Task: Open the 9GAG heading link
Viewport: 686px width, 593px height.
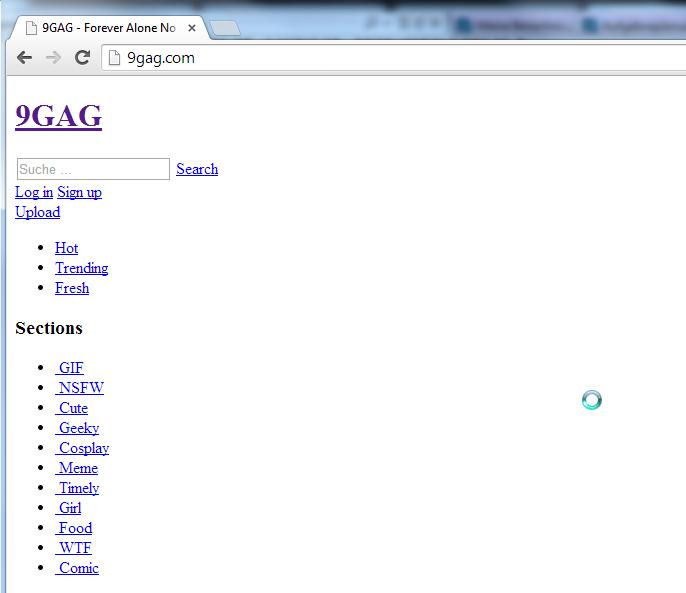Action: tap(58, 116)
